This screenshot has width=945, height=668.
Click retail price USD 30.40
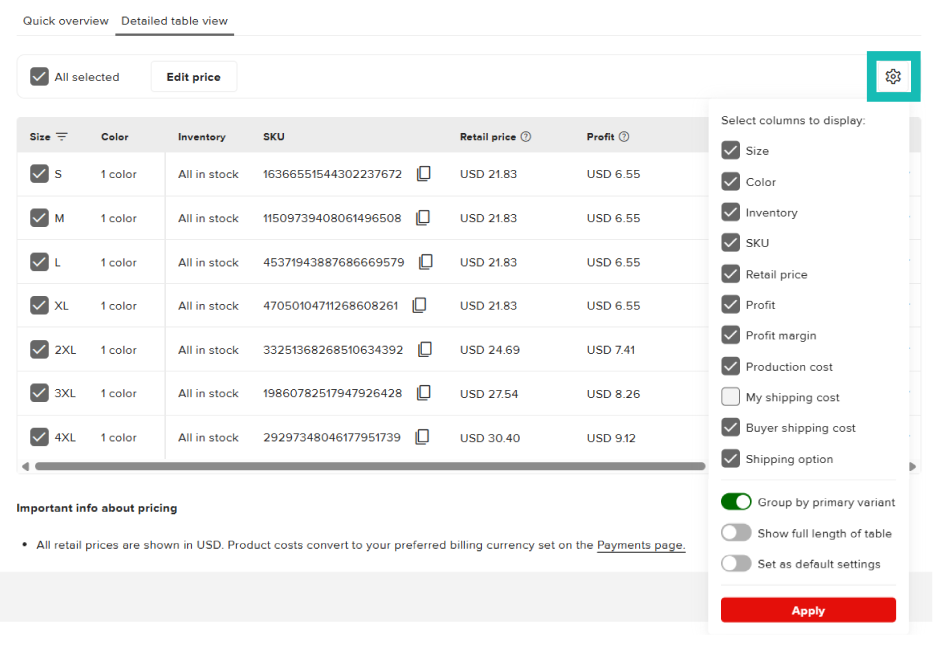click(489, 438)
